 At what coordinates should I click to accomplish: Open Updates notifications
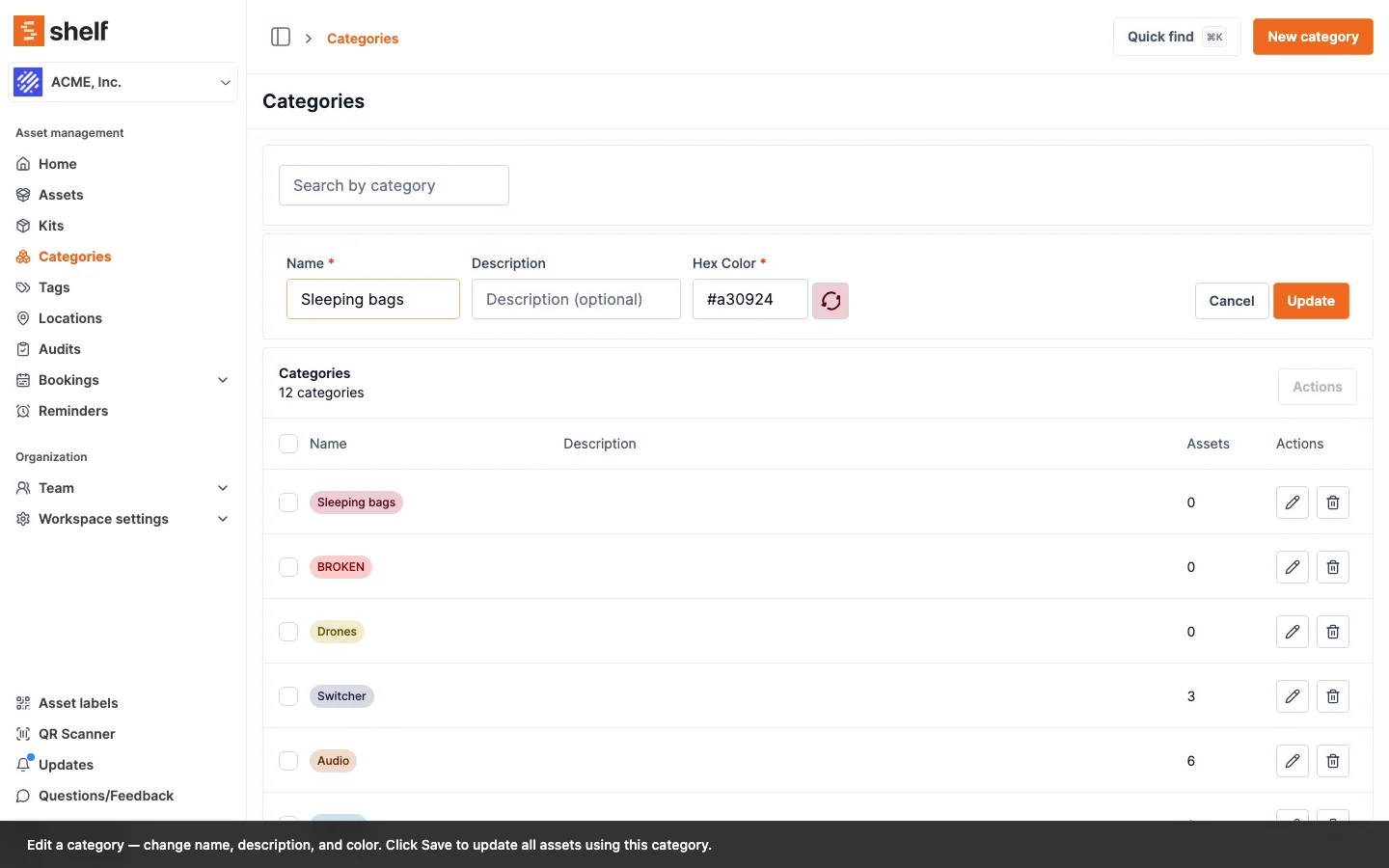pos(66,765)
